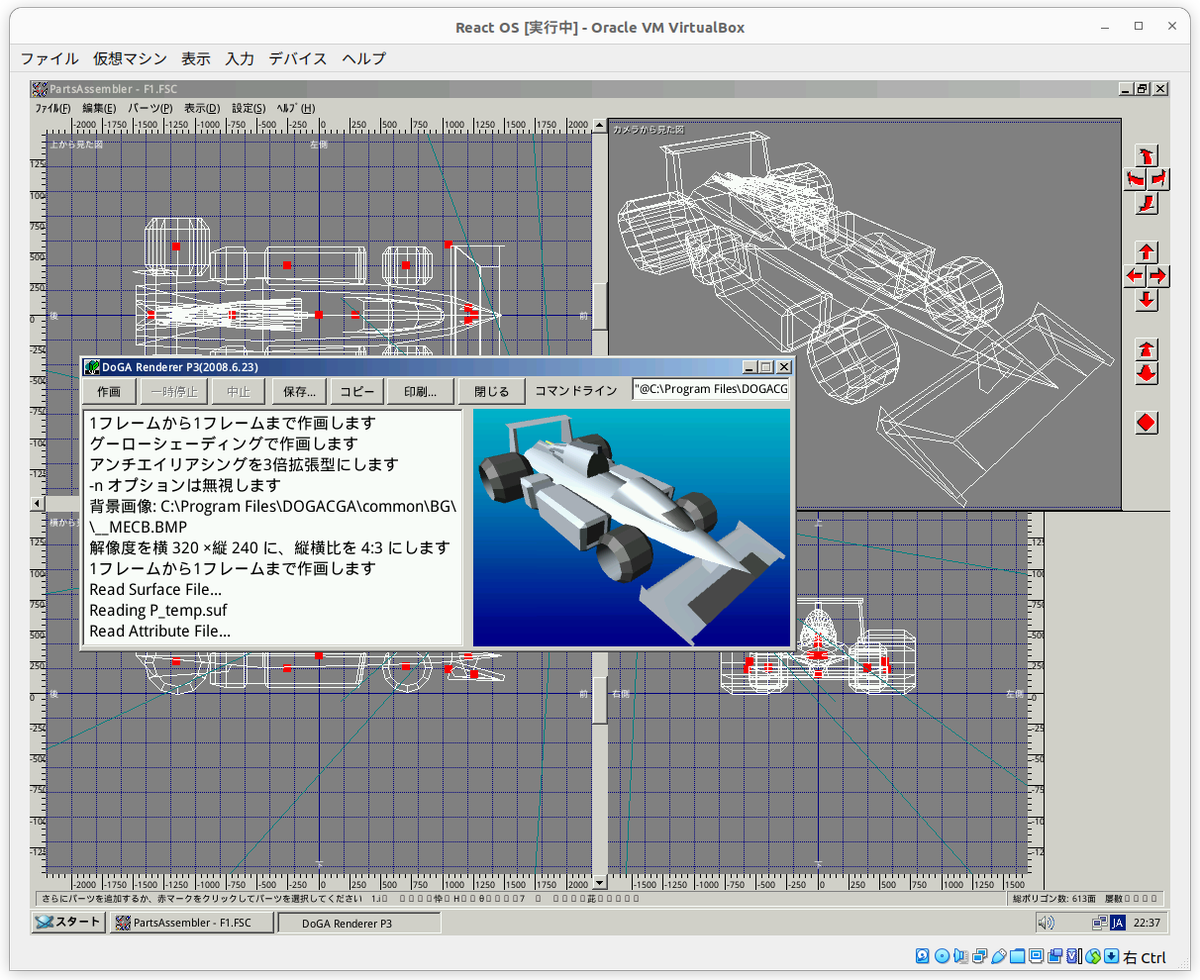The image size is (1200, 980).
Task: Click the left scroll arrow of horizontal scrollbar
Action: (x=38, y=503)
